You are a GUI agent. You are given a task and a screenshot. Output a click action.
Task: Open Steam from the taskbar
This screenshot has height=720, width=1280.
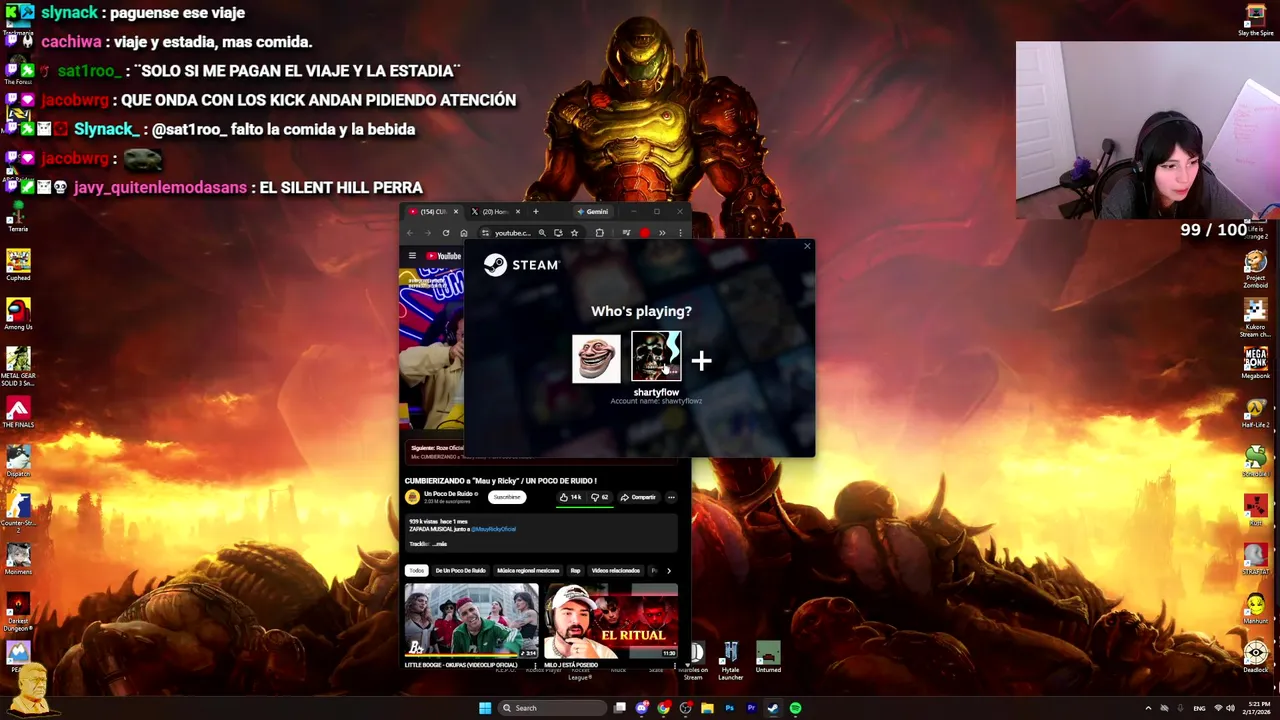(773, 708)
